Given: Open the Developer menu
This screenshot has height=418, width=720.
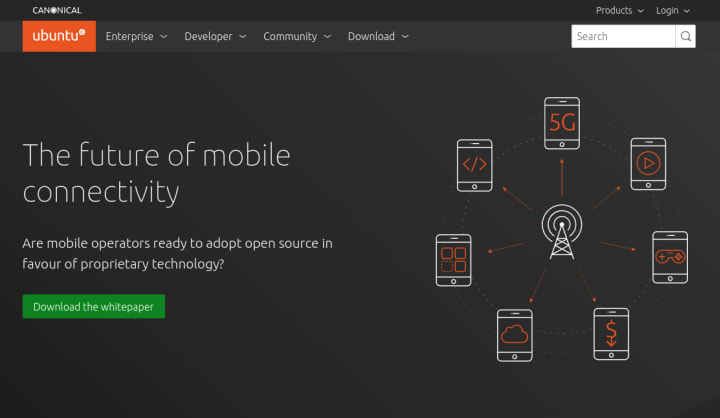Looking at the screenshot, I should (215, 36).
